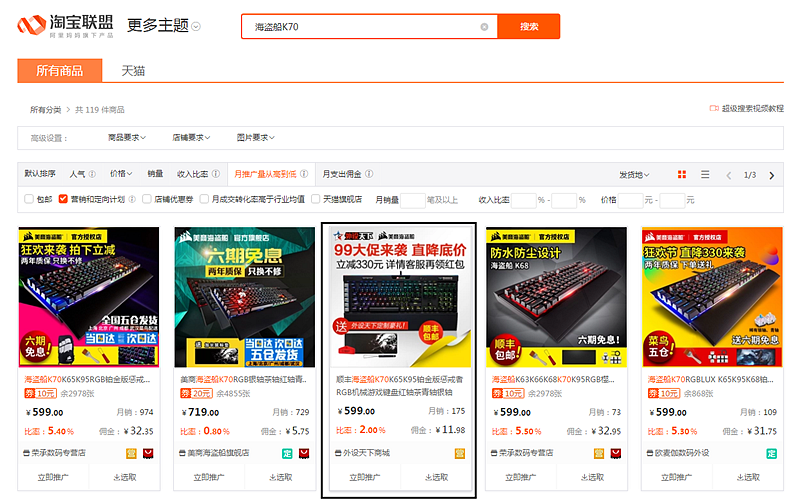Click Tmall badge on K63K66K68 card

[x=616, y=453]
